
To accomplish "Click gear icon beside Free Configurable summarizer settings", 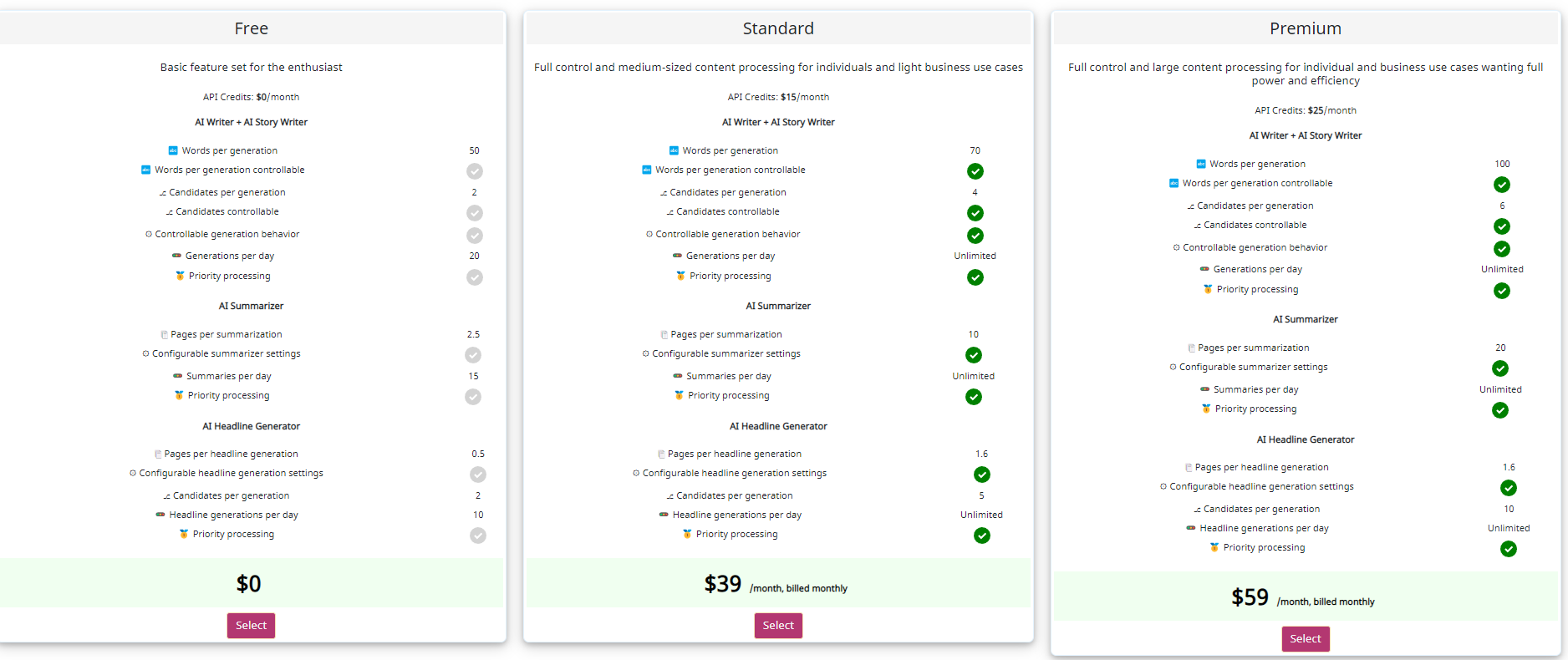I will coord(145,353).
